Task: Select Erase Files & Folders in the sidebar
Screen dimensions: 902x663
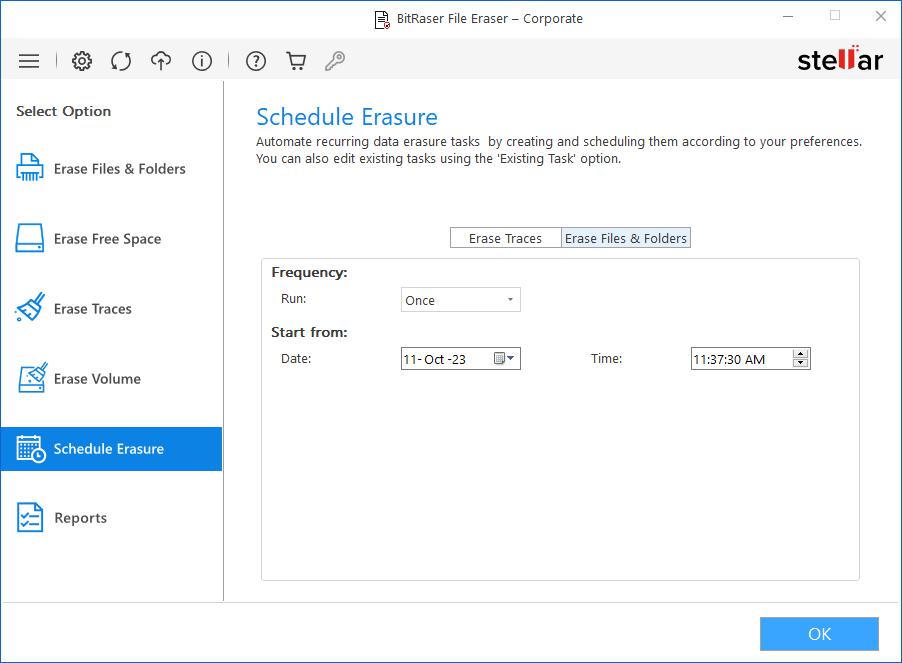Action: tap(112, 168)
